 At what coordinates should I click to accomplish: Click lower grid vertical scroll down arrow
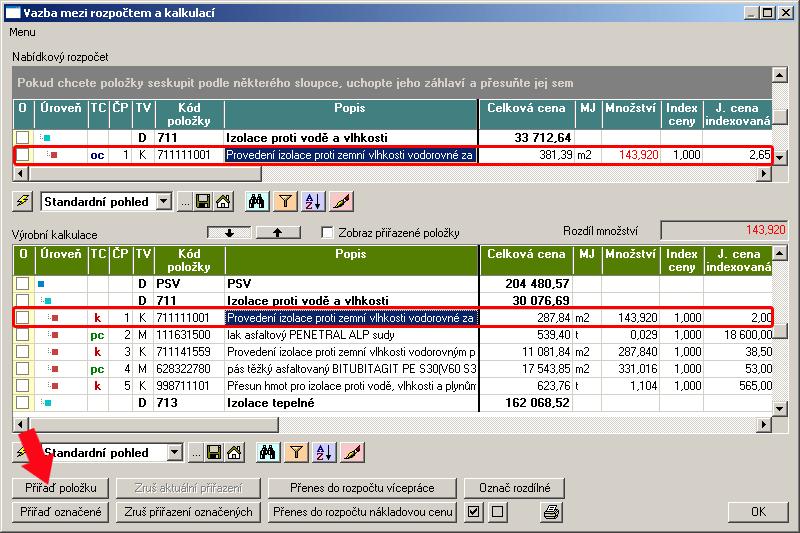click(x=779, y=409)
